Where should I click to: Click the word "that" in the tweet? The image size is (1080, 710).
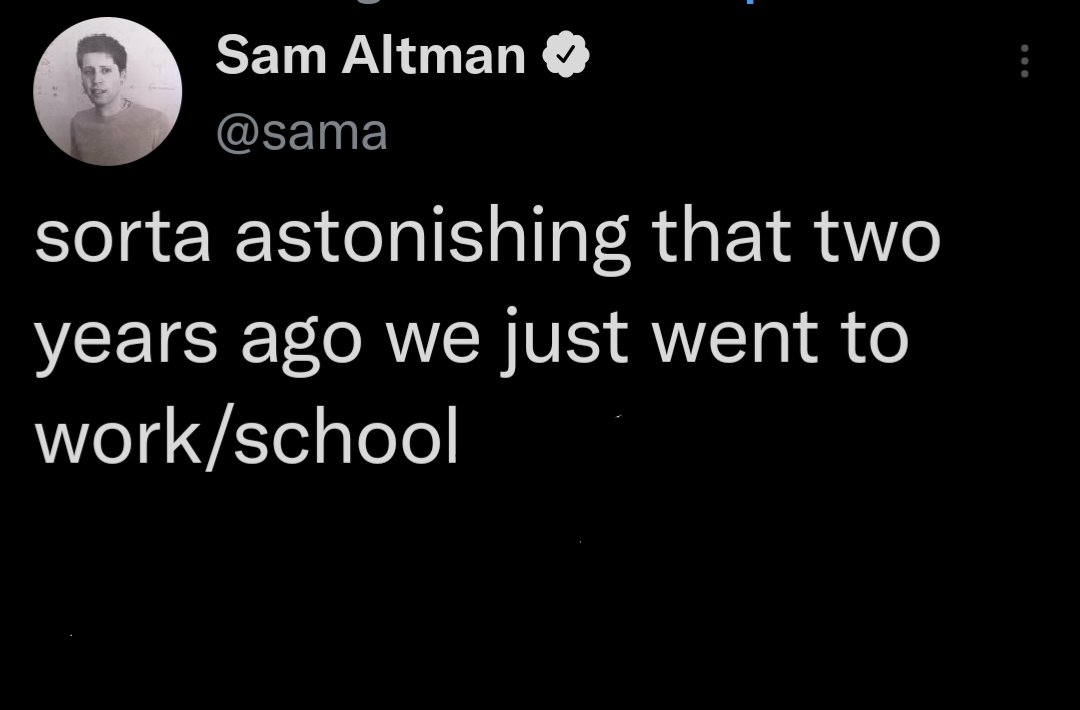(720, 234)
